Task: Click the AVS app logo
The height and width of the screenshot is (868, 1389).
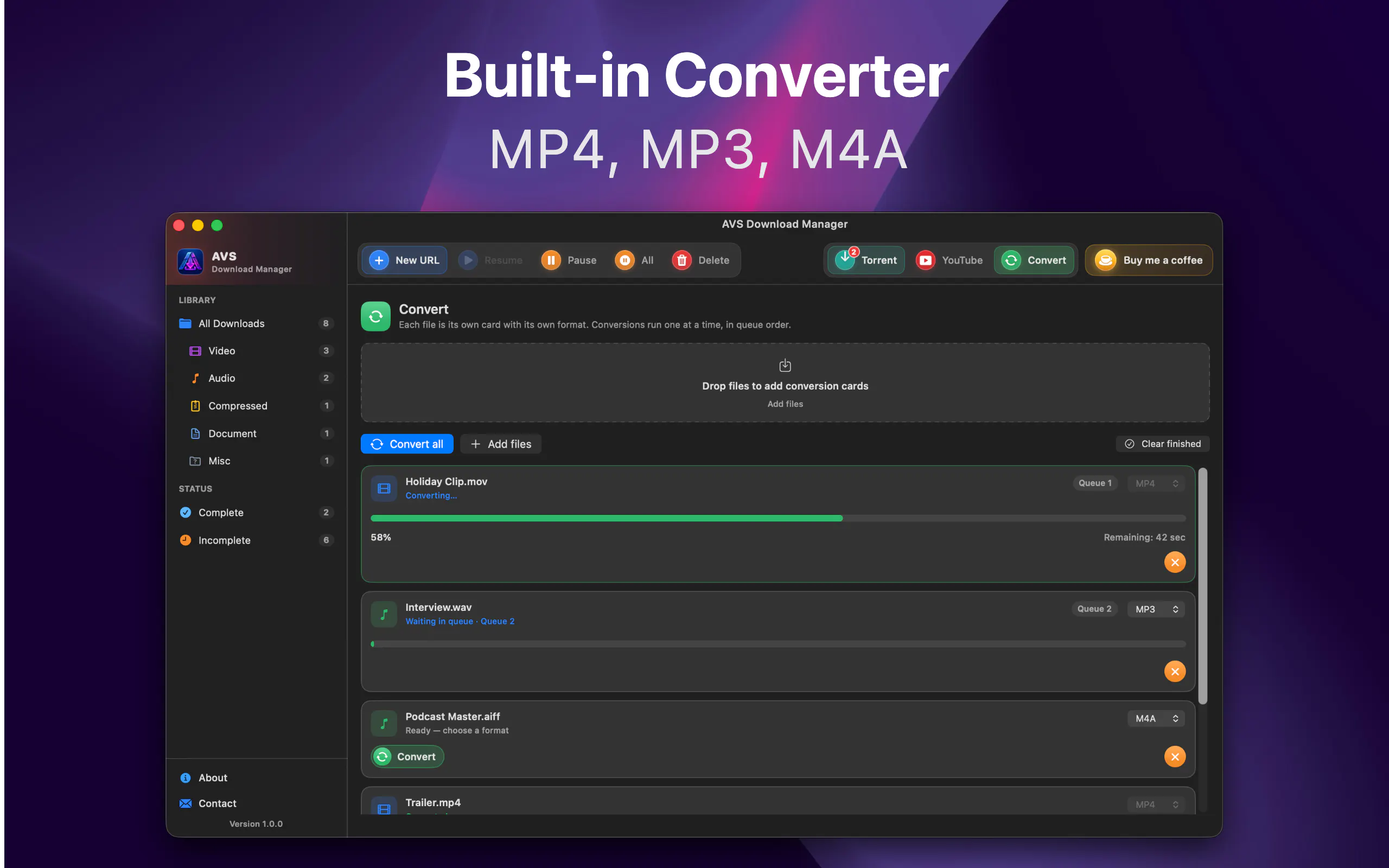Action: (190, 262)
